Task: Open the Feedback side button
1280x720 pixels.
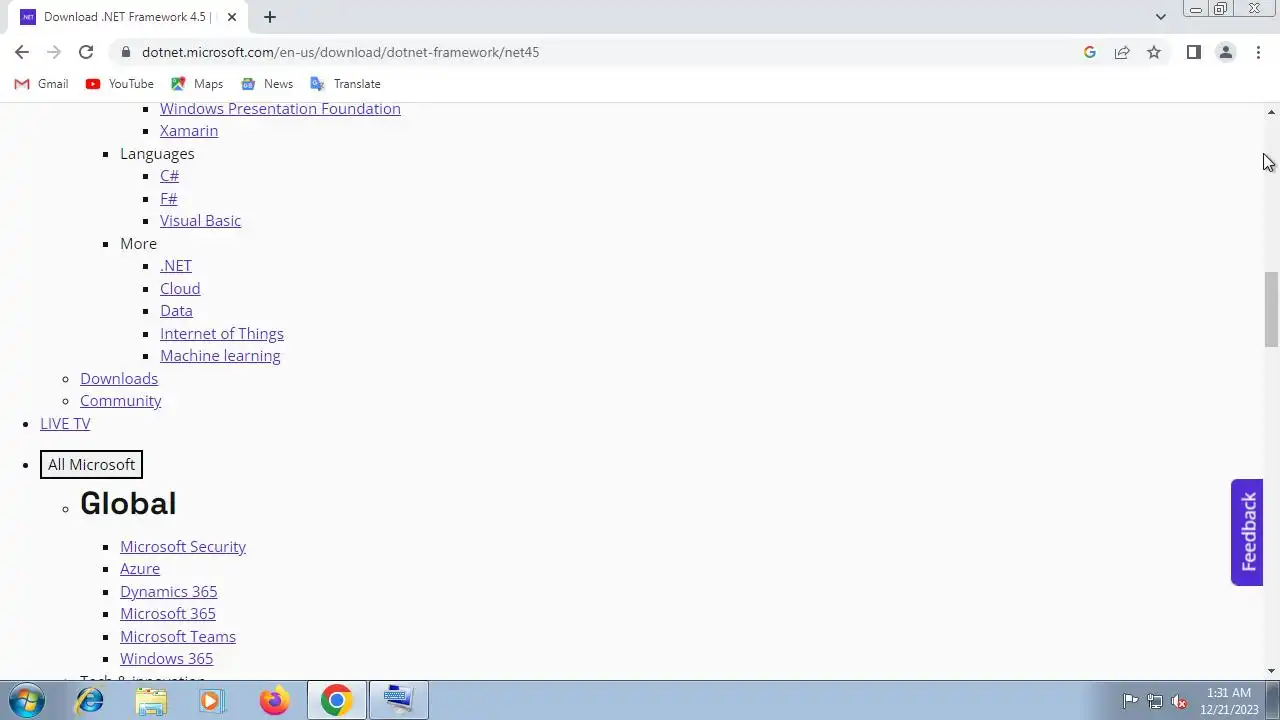Action: pos(1247,532)
